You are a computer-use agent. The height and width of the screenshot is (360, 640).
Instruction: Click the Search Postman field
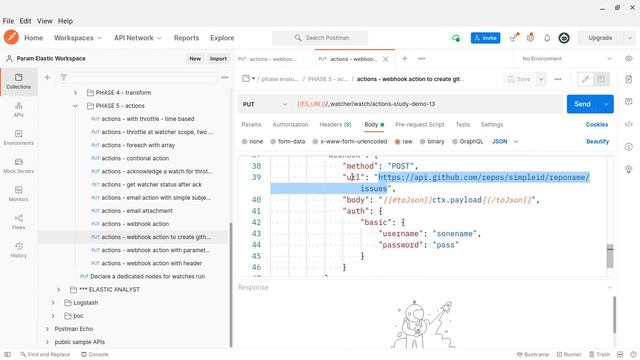click(320, 38)
